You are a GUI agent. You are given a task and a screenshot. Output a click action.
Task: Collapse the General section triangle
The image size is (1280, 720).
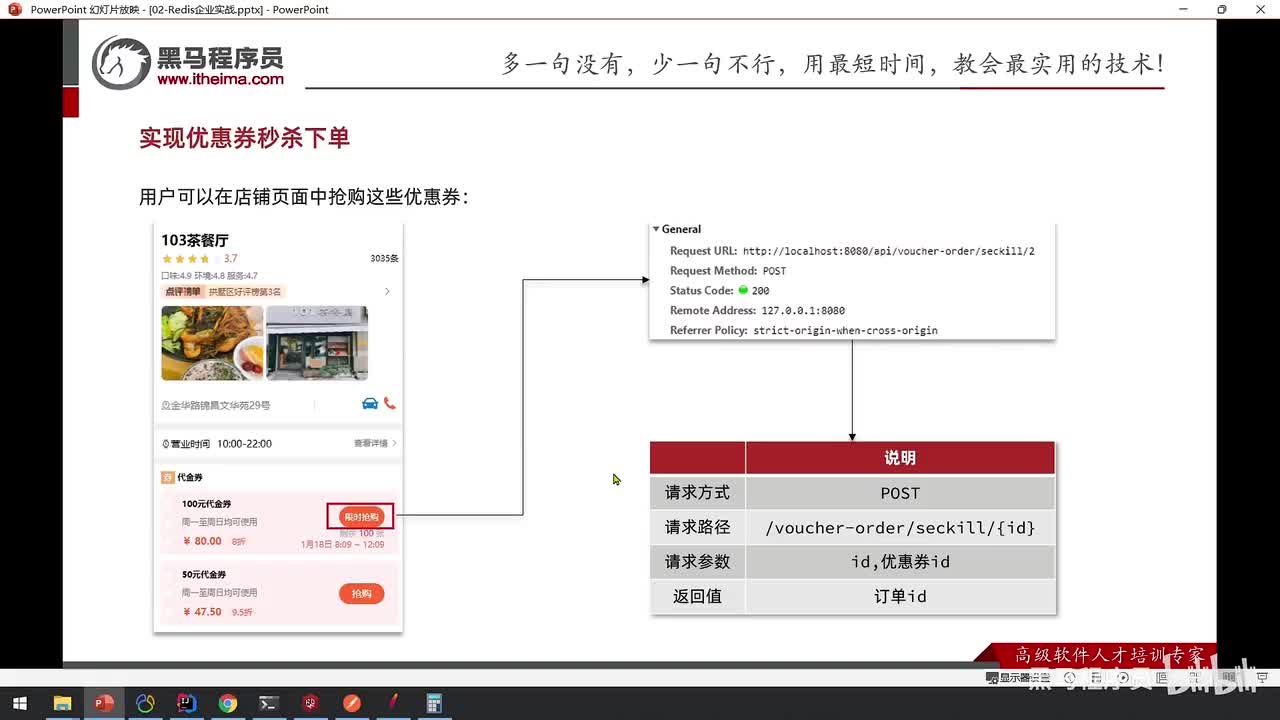(656, 229)
